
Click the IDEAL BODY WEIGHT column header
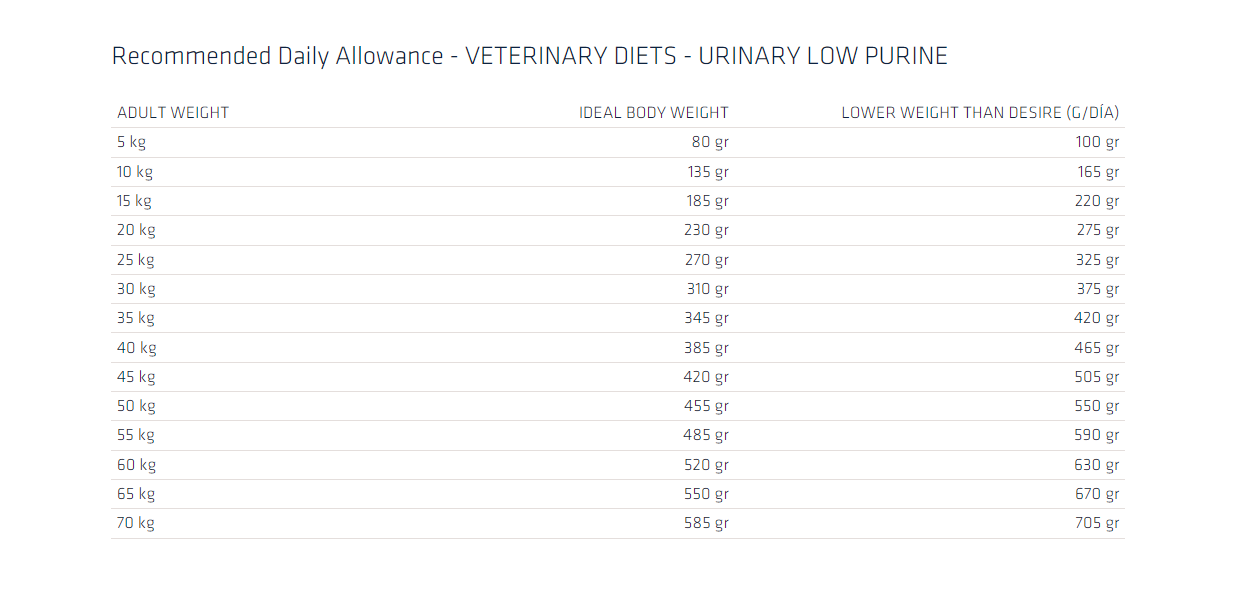click(x=654, y=113)
